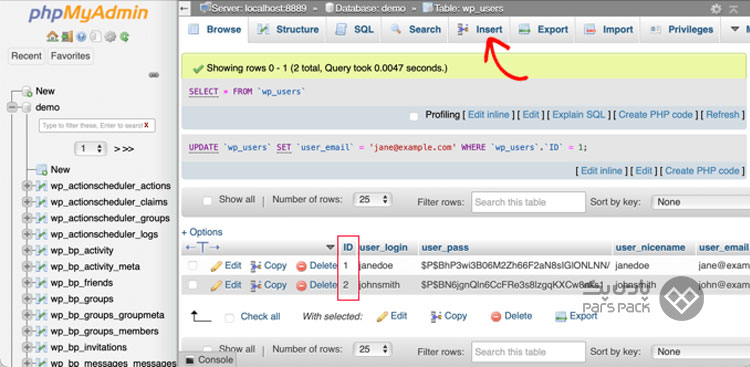This screenshot has width=750, height=367.
Task: Open the Insert tab
Action: 479,30
